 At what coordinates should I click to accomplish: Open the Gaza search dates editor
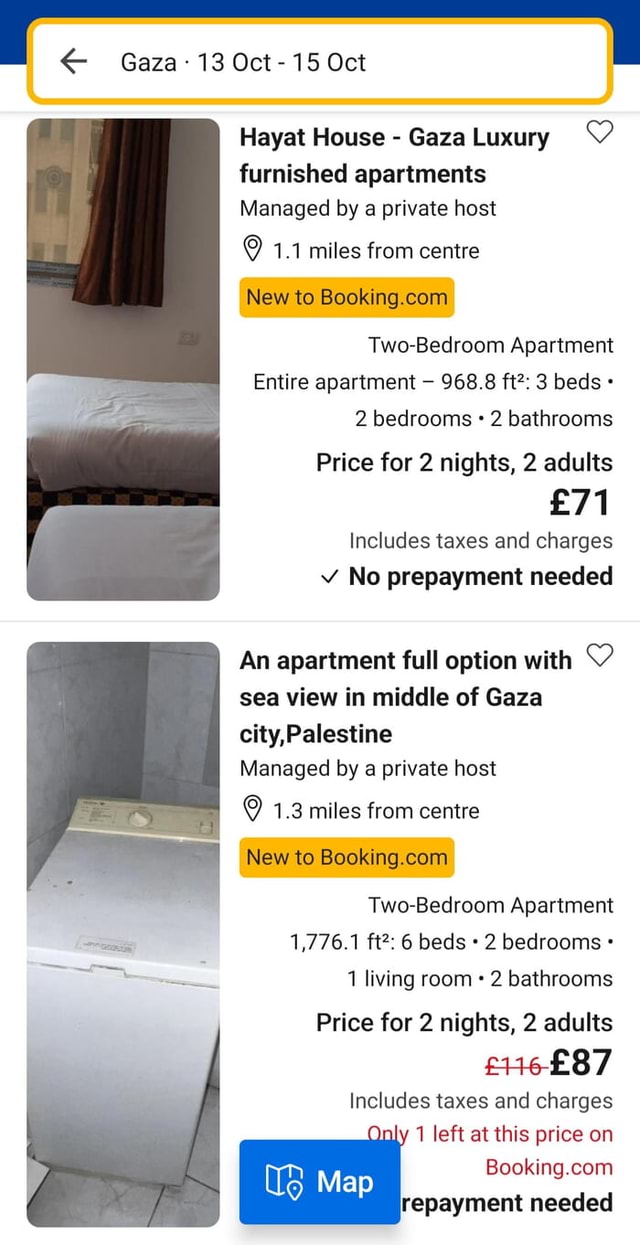[x=320, y=62]
